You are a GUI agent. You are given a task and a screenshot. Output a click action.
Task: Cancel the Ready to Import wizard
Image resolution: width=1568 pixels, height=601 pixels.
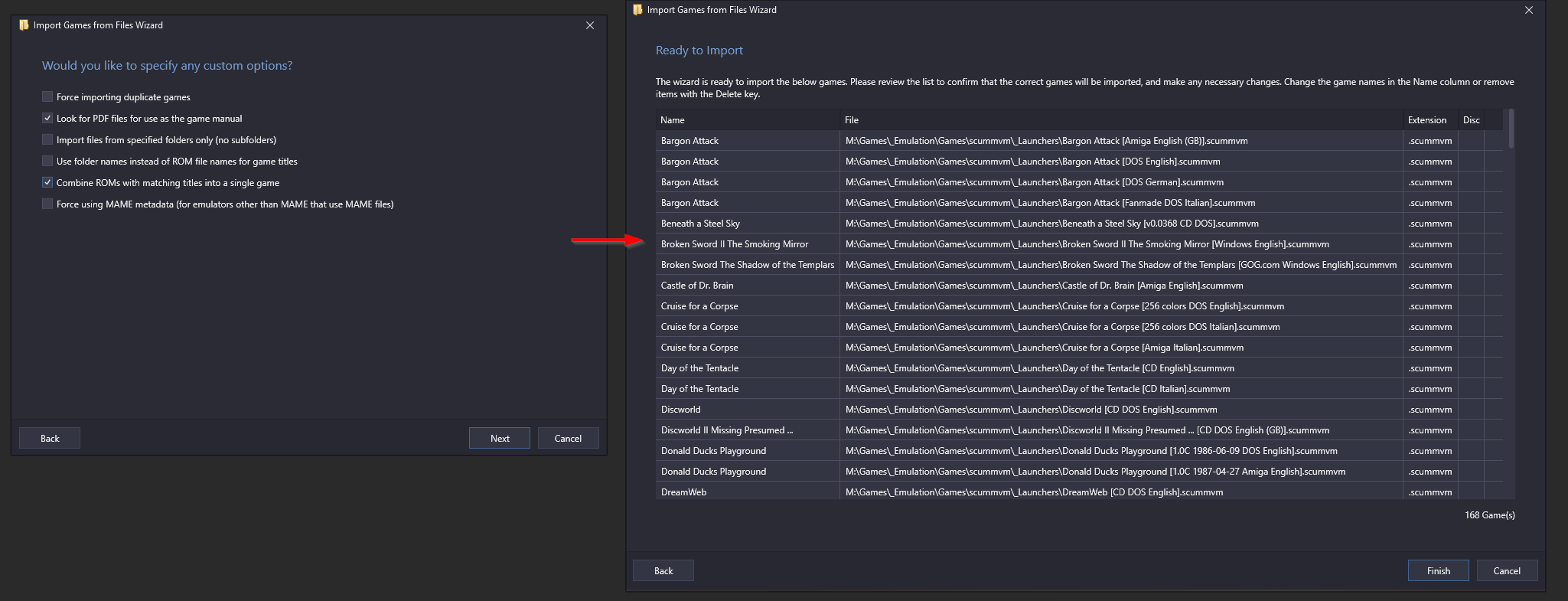coord(1507,570)
